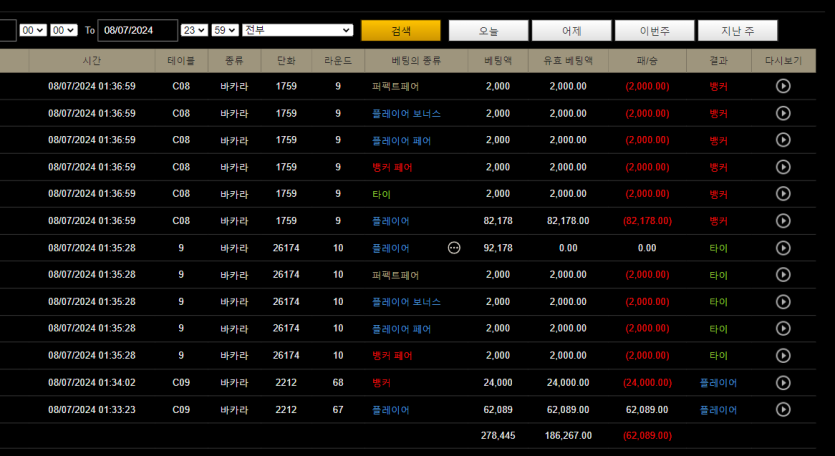Click the 다시보기 column header
This screenshot has height=456, width=835.
pyautogui.click(x=783, y=61)
